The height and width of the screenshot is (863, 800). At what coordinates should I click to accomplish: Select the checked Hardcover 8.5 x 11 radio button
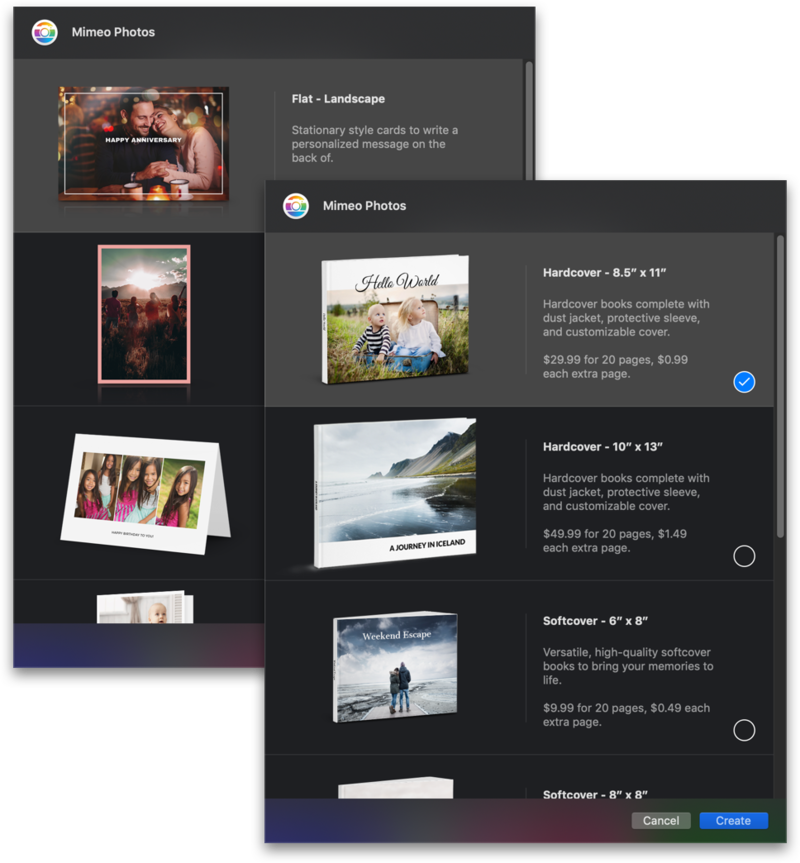[743, 382]
